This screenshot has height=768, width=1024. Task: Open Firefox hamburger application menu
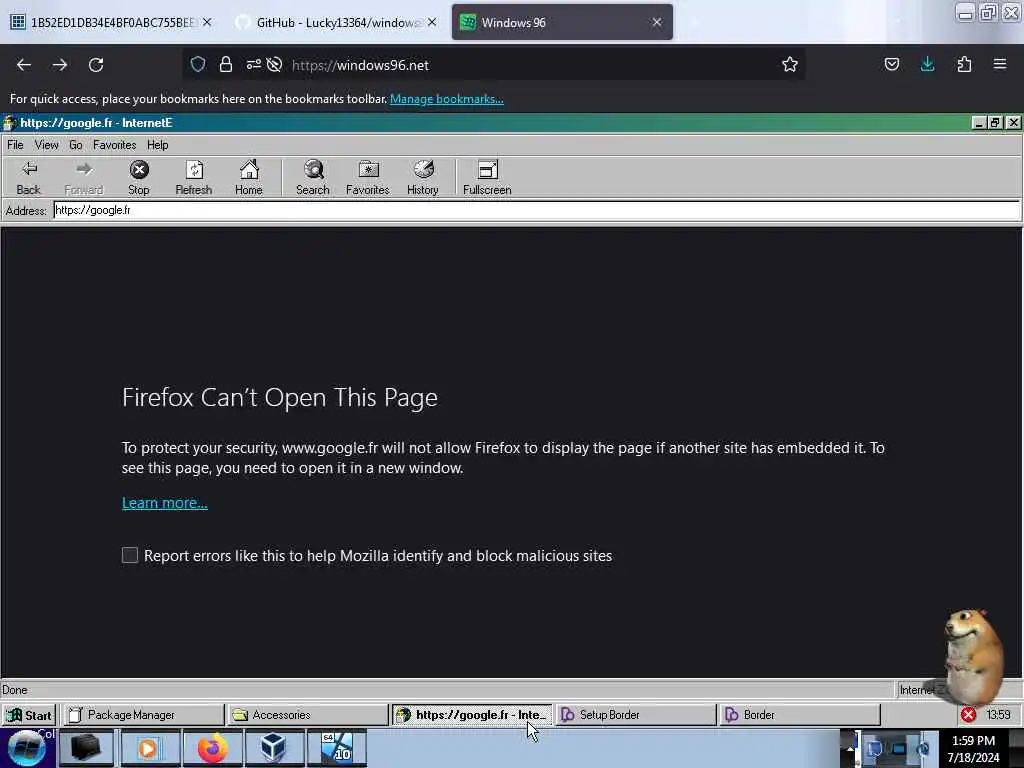[1000, 64]
